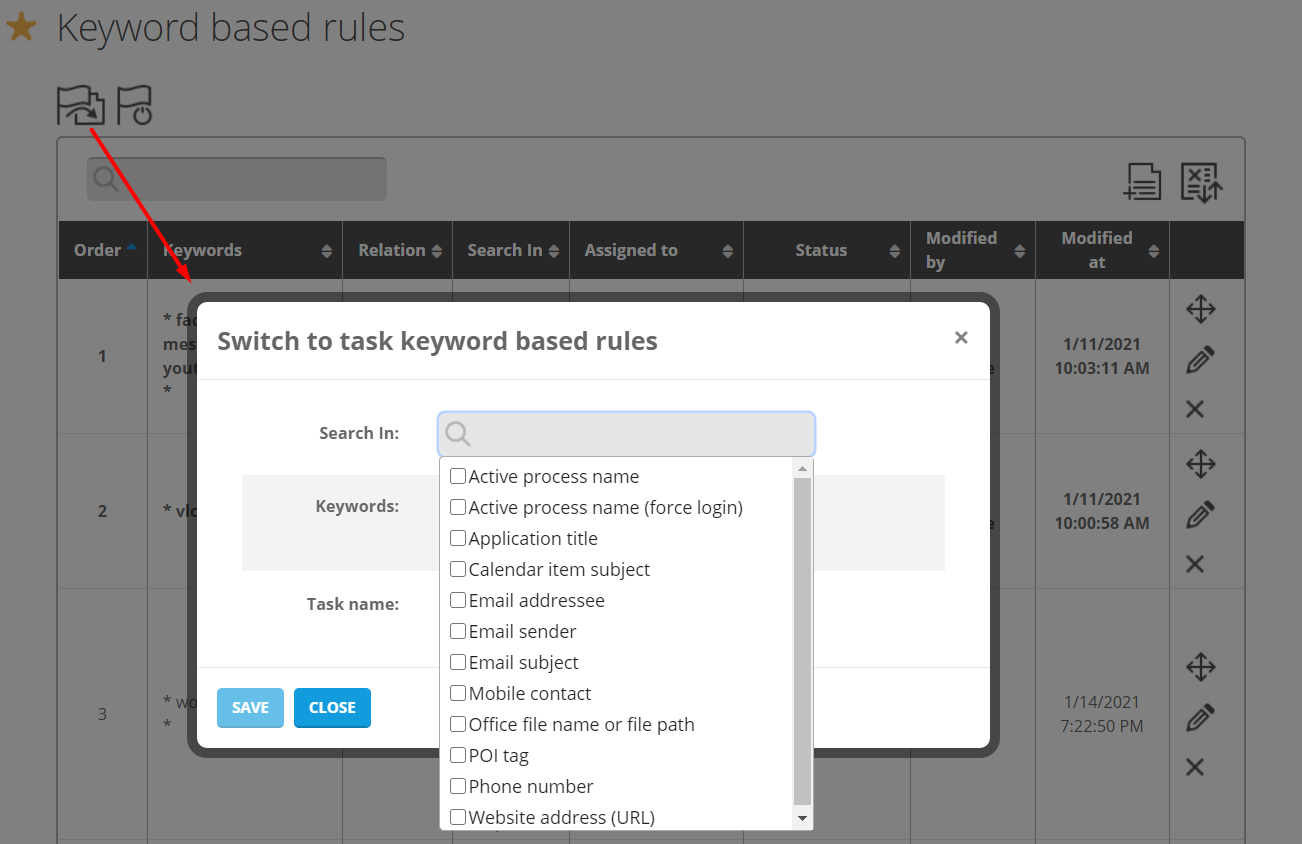Edit rule 2 with the pencil icon
Viewport: 1302px width, 844px height.
[x=1200, y=515]
